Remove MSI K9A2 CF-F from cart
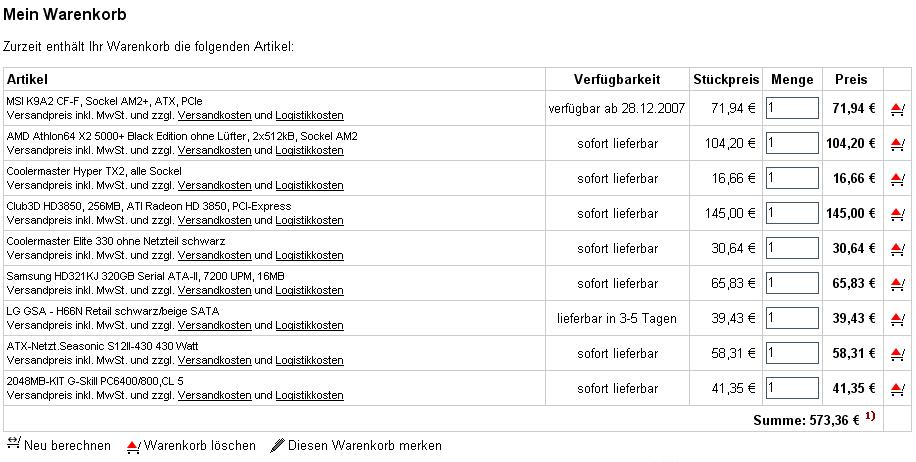916x462 pixels. (897, 109)
